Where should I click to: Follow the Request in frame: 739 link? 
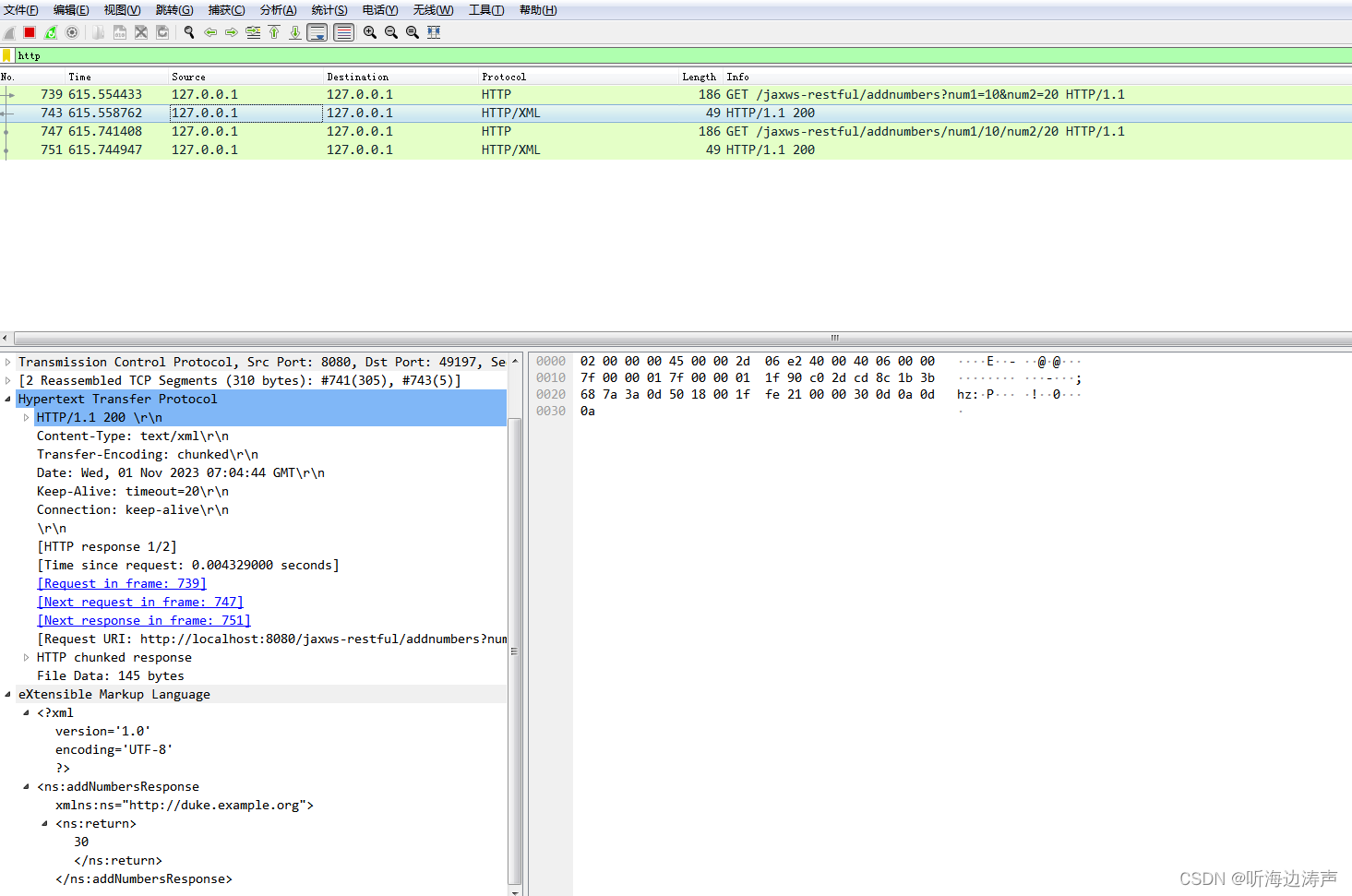point(121,583)
